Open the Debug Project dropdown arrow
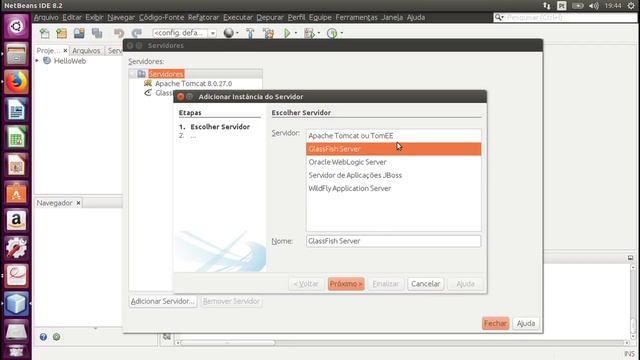The height and width of the screenshot is (360, 640). [319, 33]
